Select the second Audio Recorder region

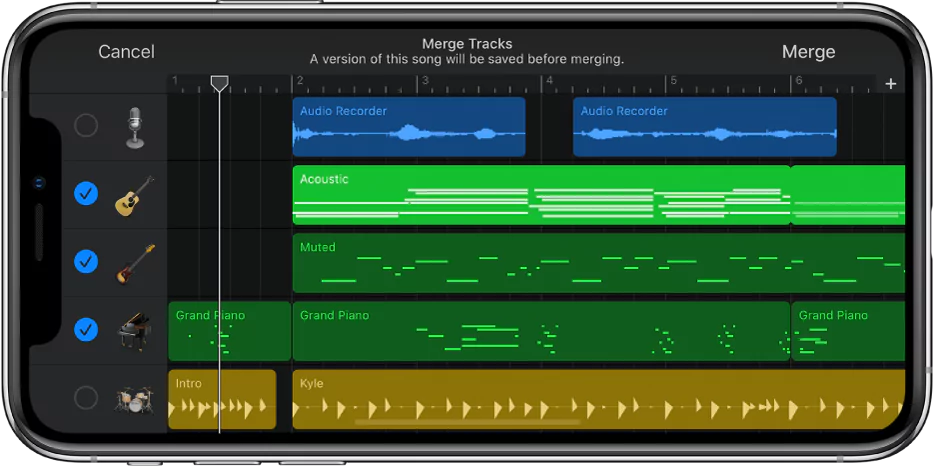(x=705, y=127)
